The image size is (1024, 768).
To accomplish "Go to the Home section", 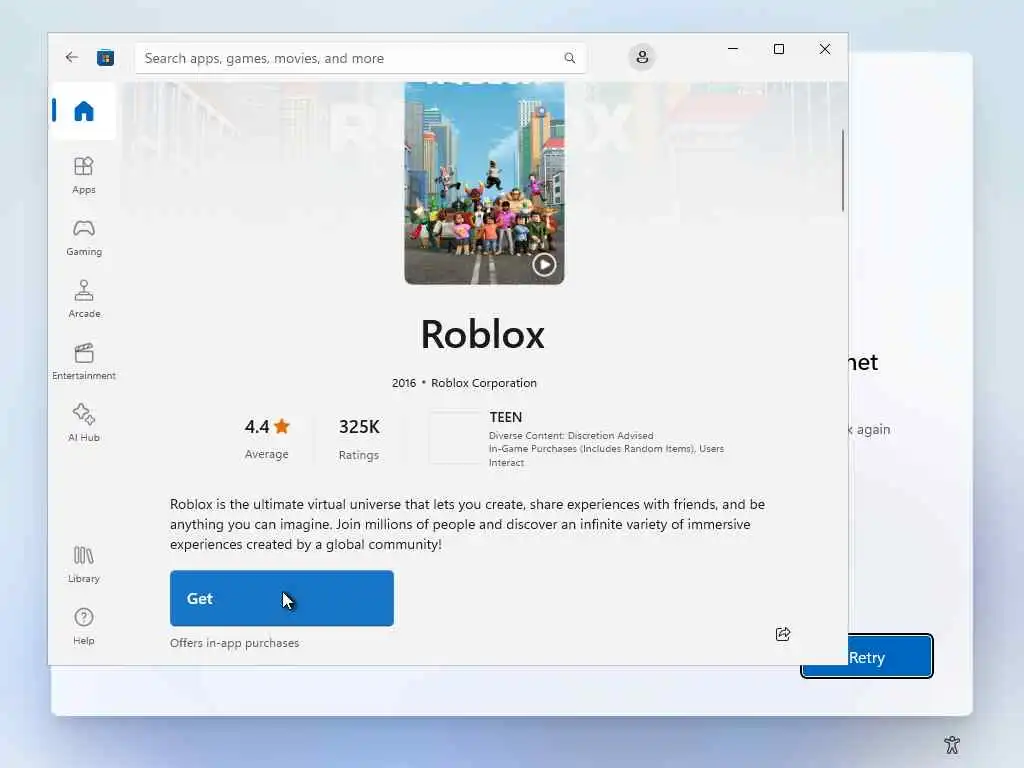I will point(83,111).
